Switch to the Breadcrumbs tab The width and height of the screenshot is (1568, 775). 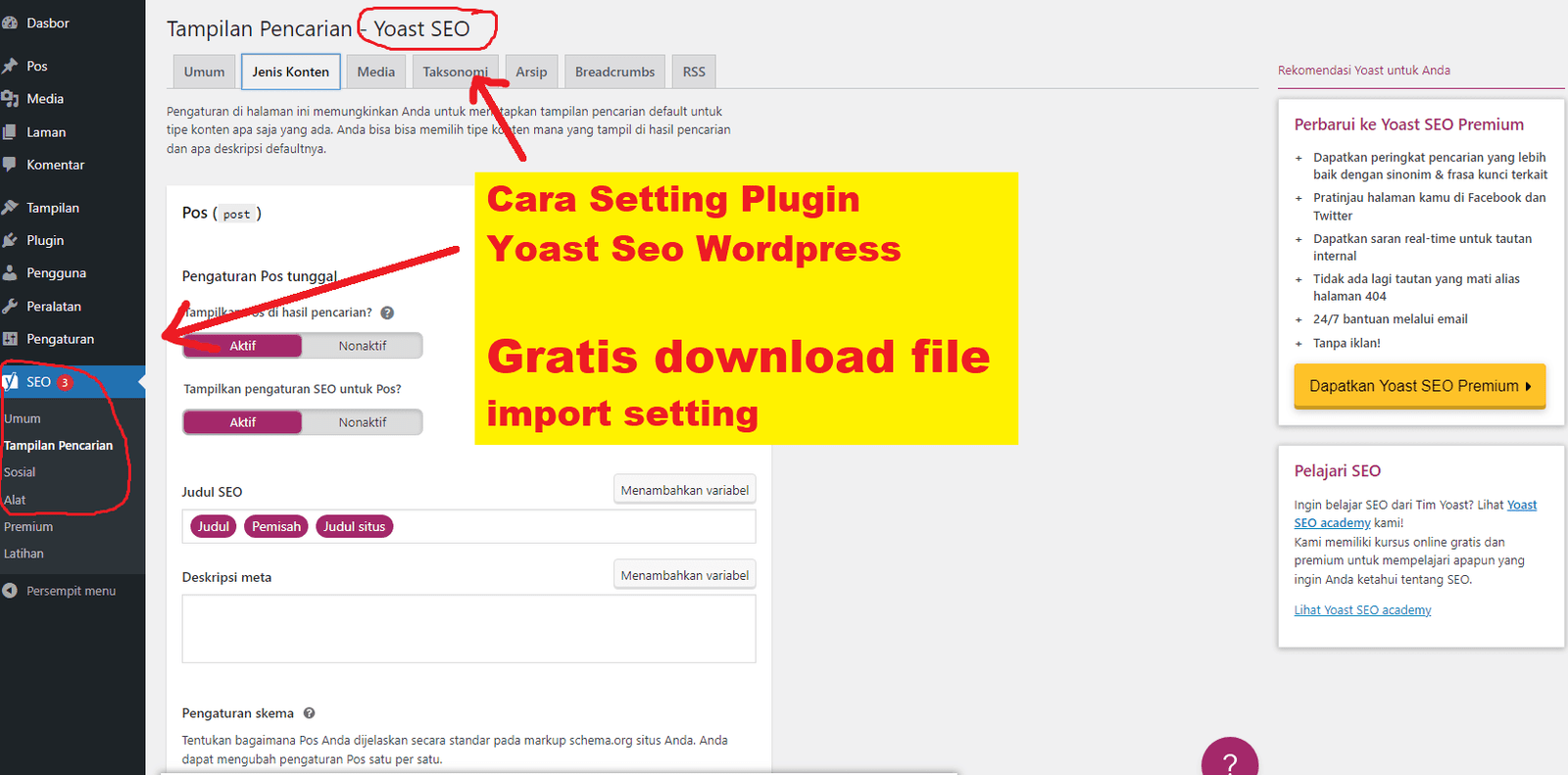[614, 72]
